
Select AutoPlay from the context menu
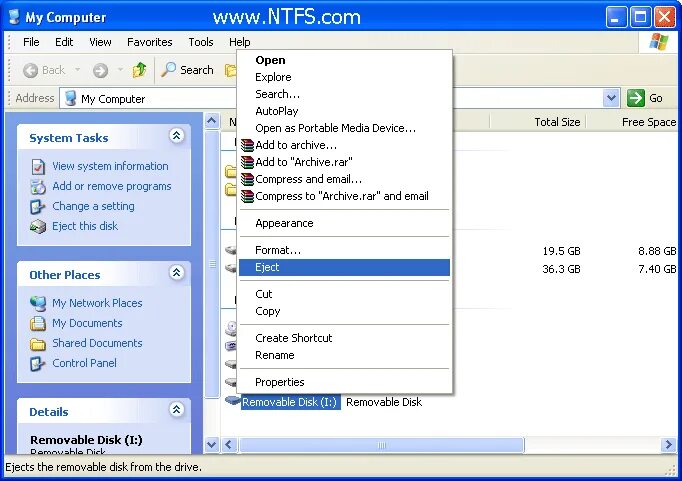click(x=344, y=111)
